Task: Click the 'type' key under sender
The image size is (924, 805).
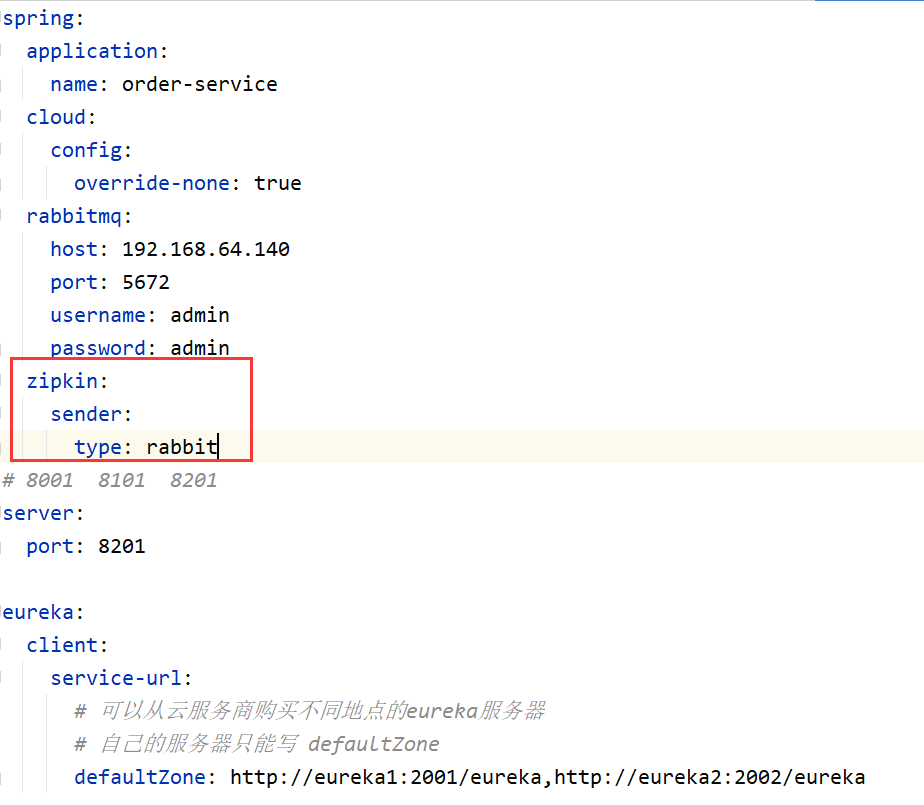Action: point(97,447)
